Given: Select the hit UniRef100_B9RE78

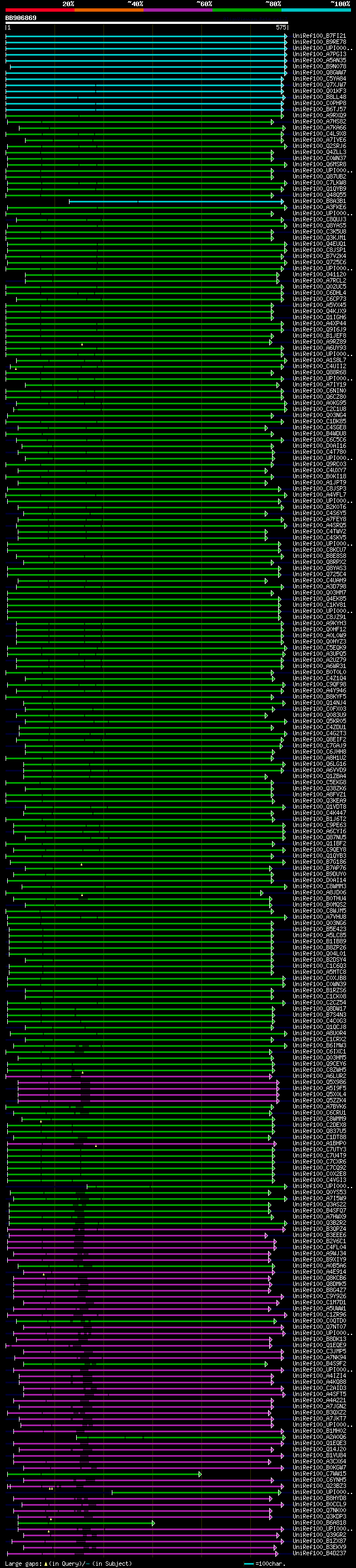Looking at the screenshot, I should tap(319, 42).
